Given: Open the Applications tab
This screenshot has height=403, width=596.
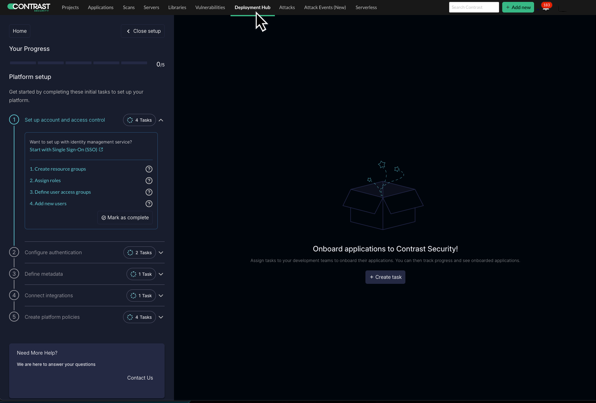Looking at the screenshot, I should [100, 7].
